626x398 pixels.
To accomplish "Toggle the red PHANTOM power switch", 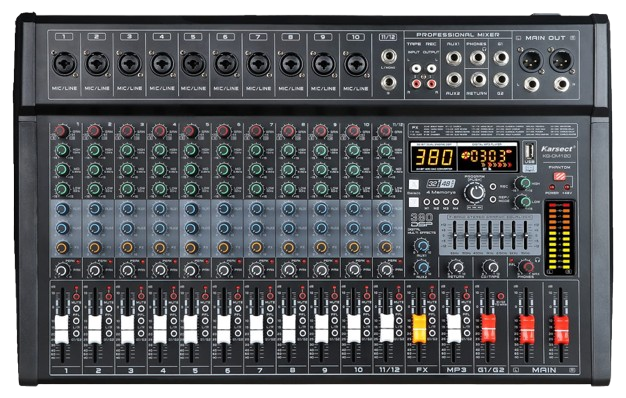I will coord(560,177).
